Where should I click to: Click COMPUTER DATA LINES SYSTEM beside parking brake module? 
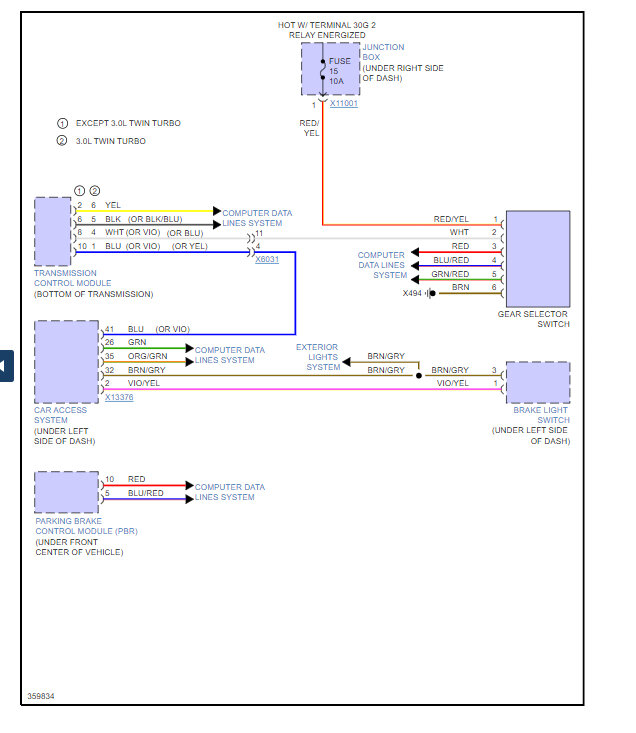(229, 492)
